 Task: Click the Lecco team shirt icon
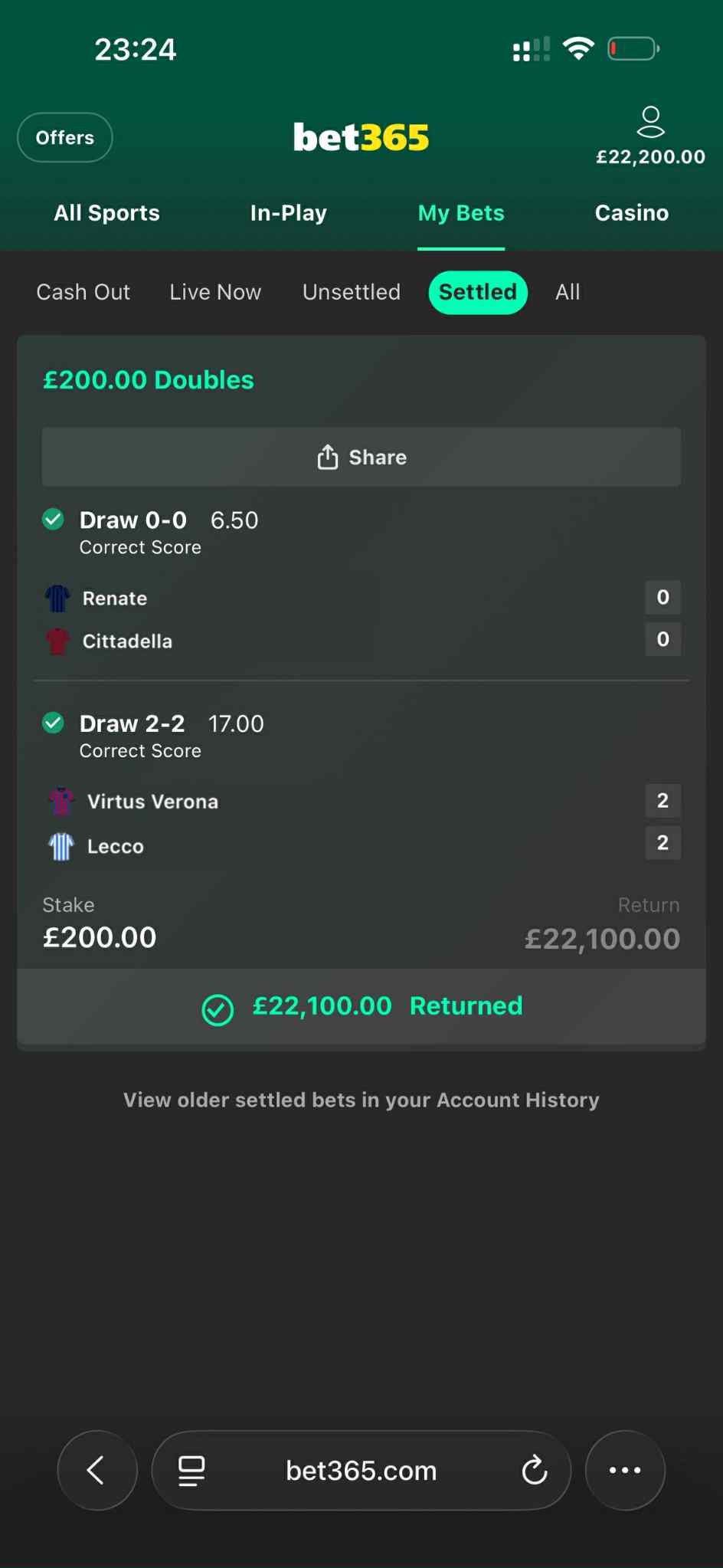[61, 846]
